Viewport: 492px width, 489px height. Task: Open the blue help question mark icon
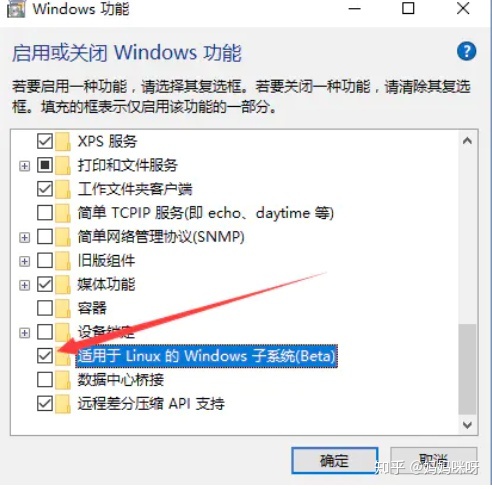tap(466, 51)
